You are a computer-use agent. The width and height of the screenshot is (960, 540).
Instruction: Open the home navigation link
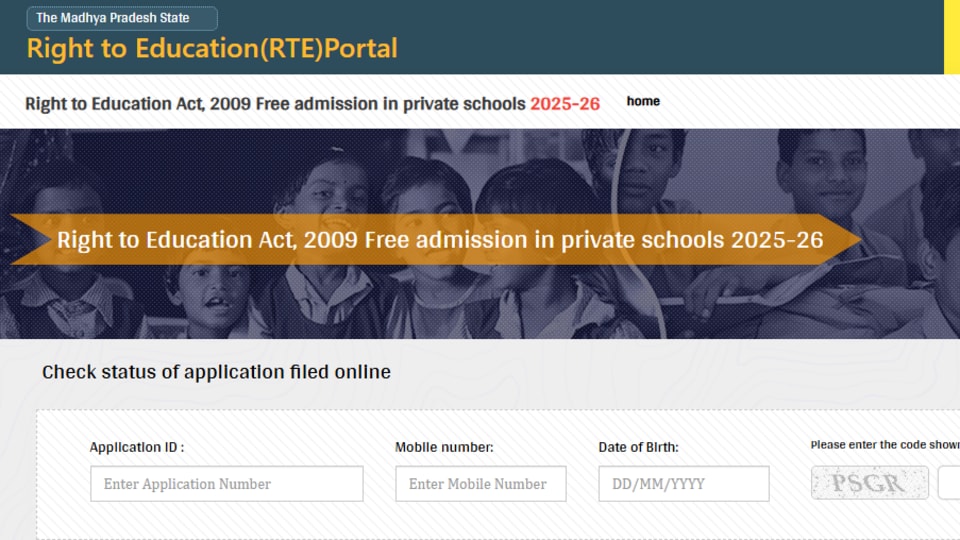643,101
